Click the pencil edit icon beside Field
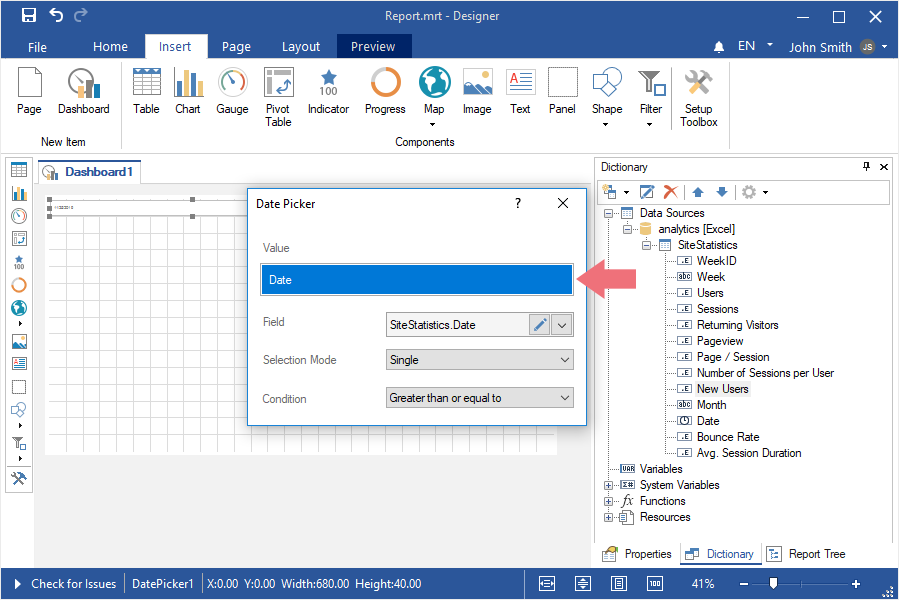Image resolution: width=899 pixels, height=600 pixels. point(539,324)
